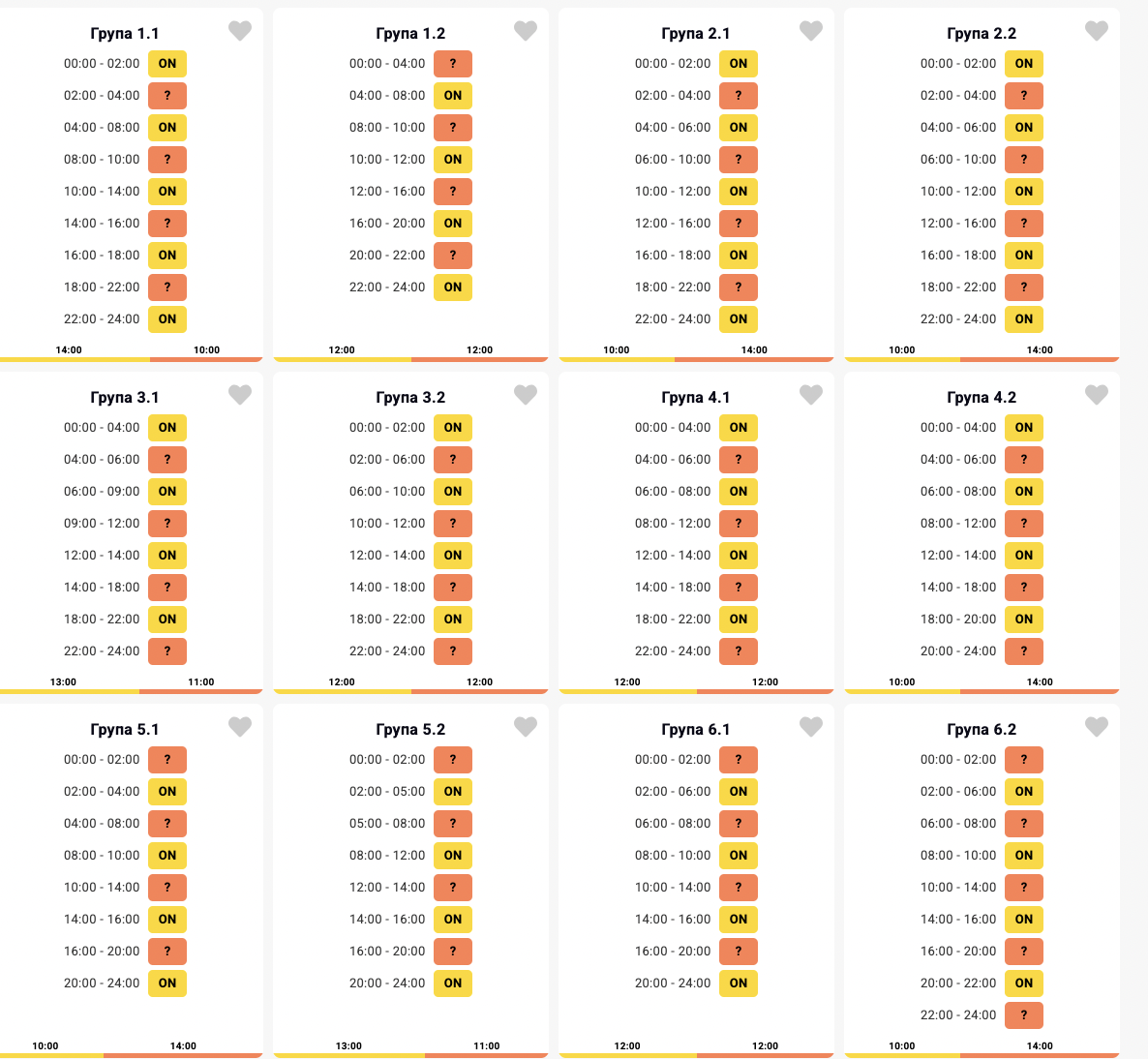1148x1059 pixels.
Task: Toggle favorite heart for Група 6.1
Action: (811, 727)
